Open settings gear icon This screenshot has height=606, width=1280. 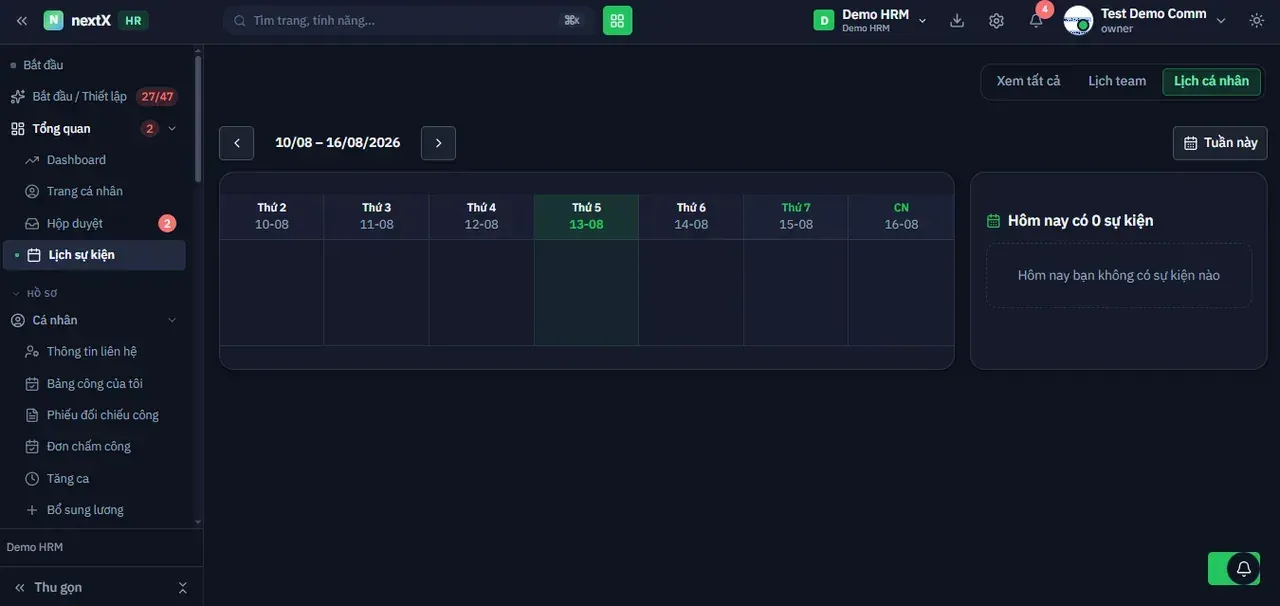pos(996,20)
